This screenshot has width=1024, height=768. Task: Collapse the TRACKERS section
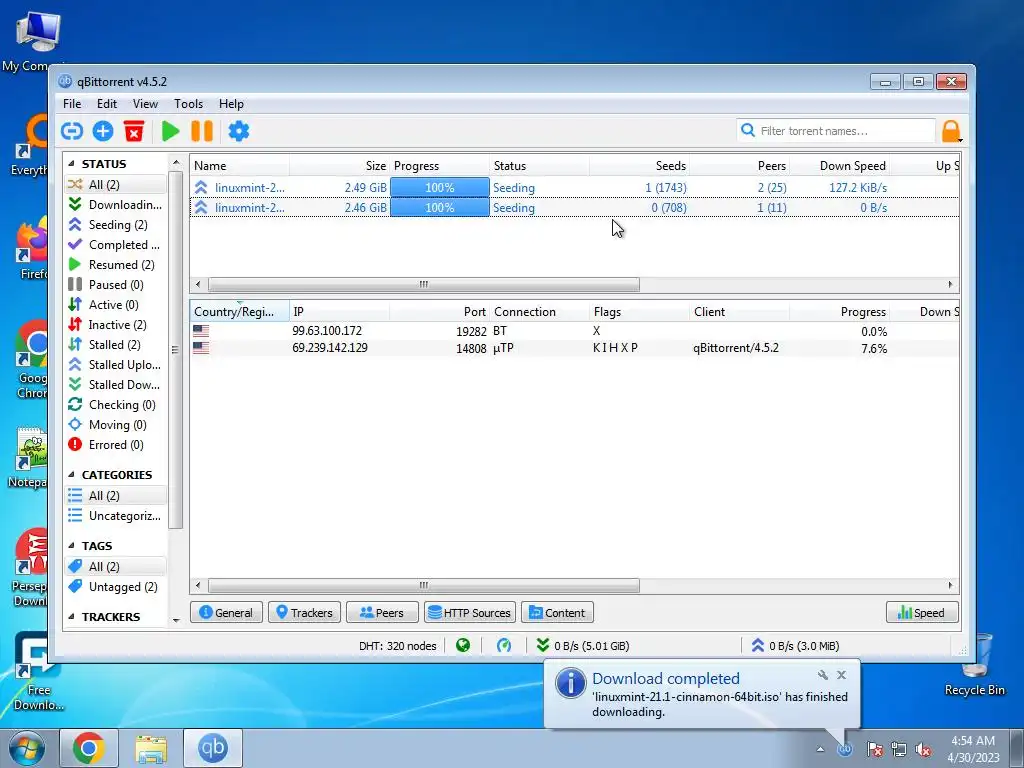click(71, 617)
